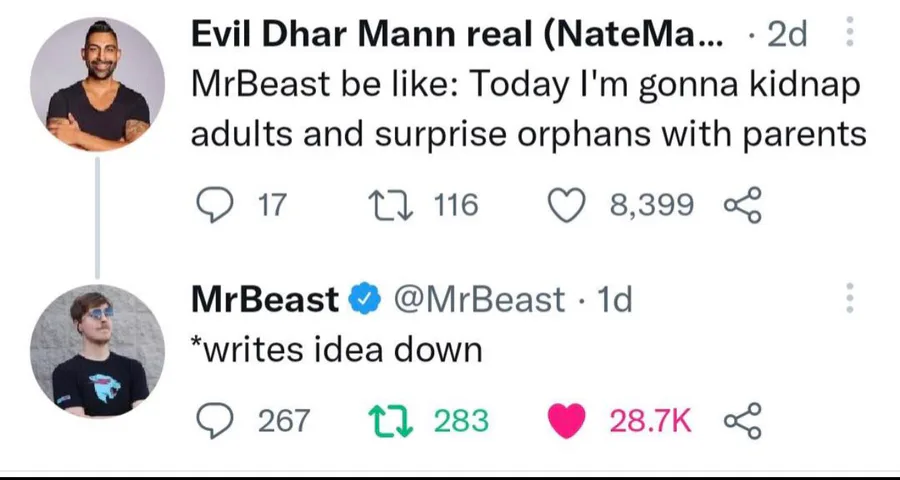Click reply icon on MrBeast's tweet
Image resolution: width=900 pixels, height=480 pixels.
[x=211, y=421]
